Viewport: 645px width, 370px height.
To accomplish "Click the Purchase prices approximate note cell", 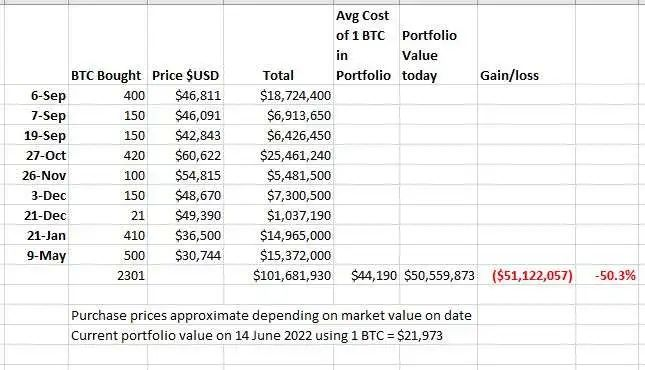I will [x=271, y=315].
